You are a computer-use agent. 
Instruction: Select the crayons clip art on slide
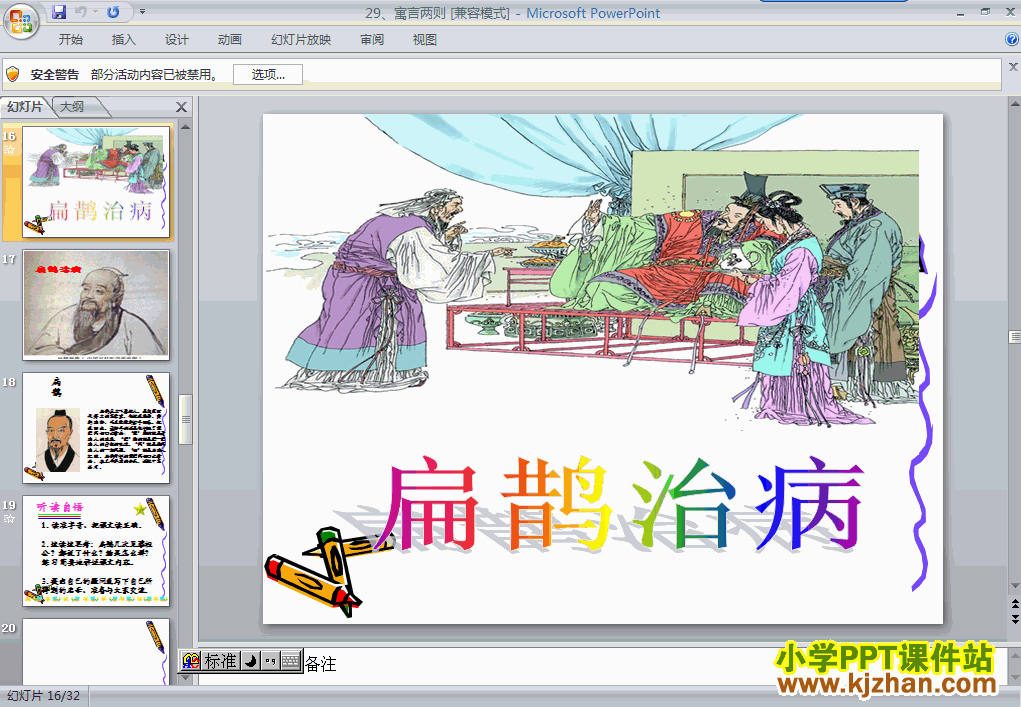pyautogui.click(x=330, y=573)
